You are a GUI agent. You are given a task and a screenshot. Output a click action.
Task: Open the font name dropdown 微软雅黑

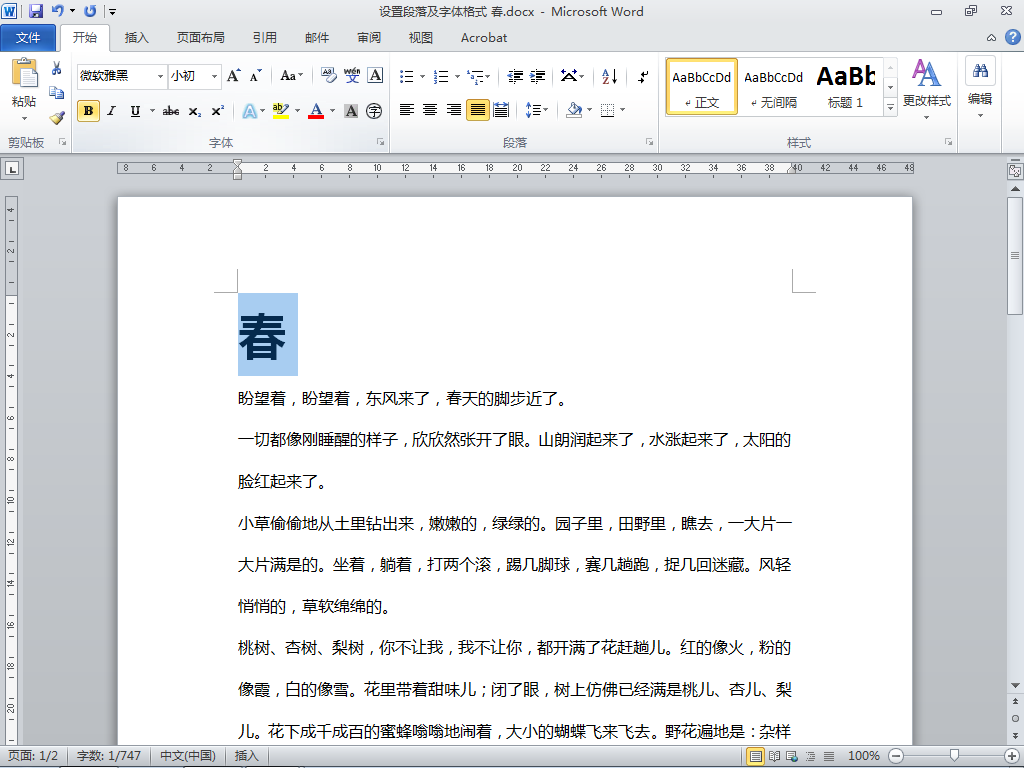[x=161, y=76]
